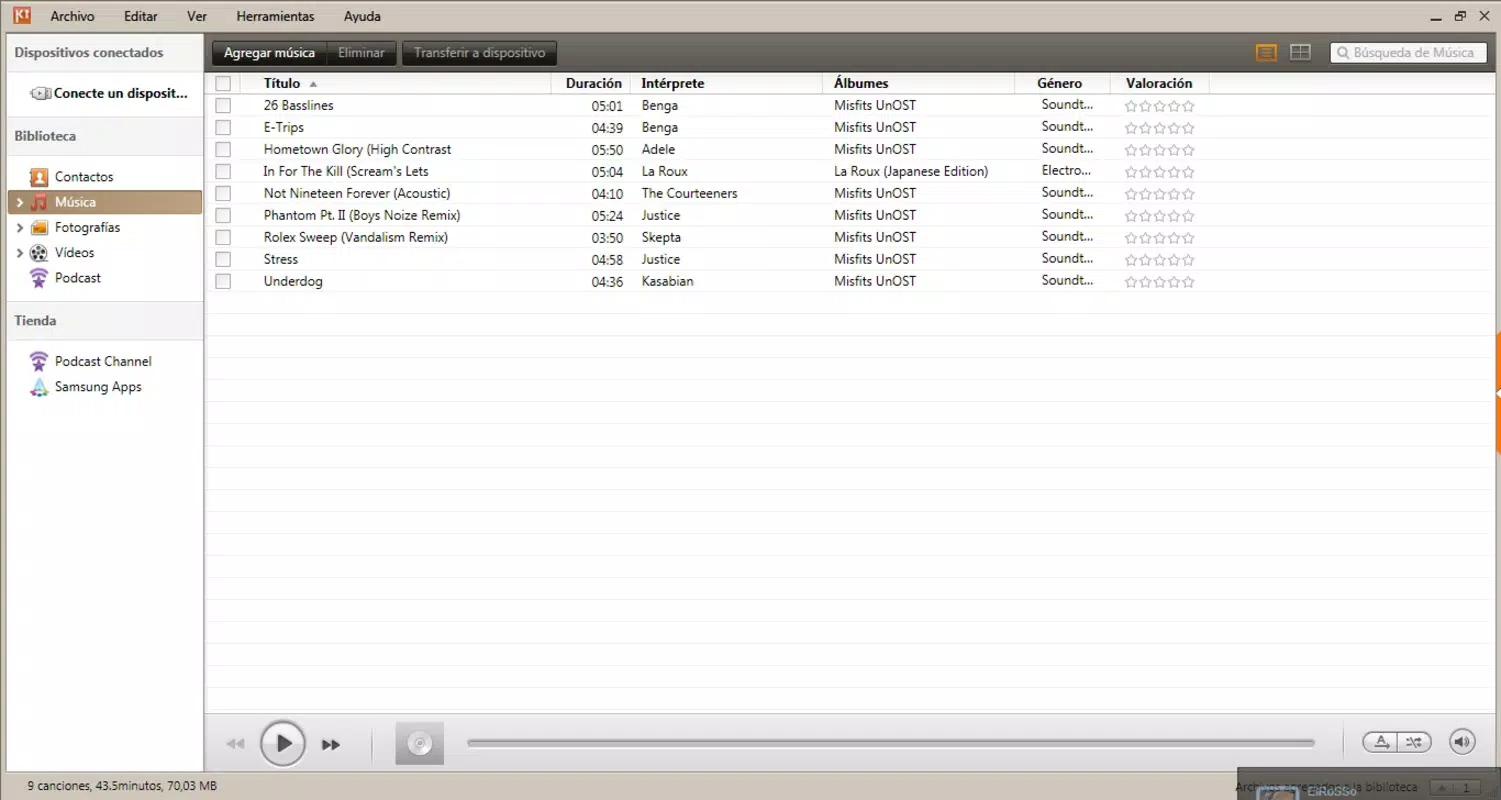Open Podcast Channel store icon
The image size is (1501, 800).
click(x=39, y=361)
